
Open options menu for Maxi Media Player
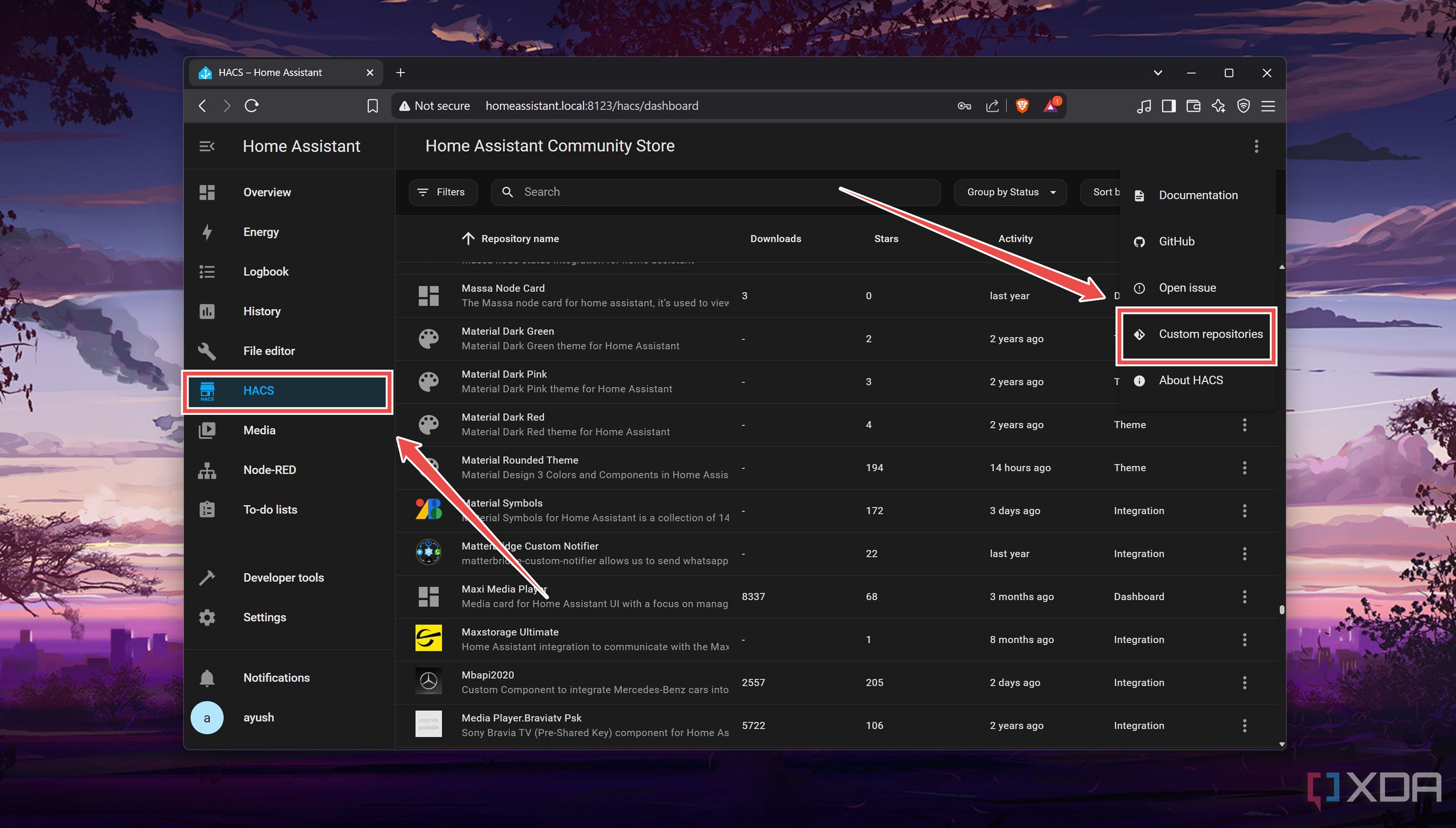1244,596
